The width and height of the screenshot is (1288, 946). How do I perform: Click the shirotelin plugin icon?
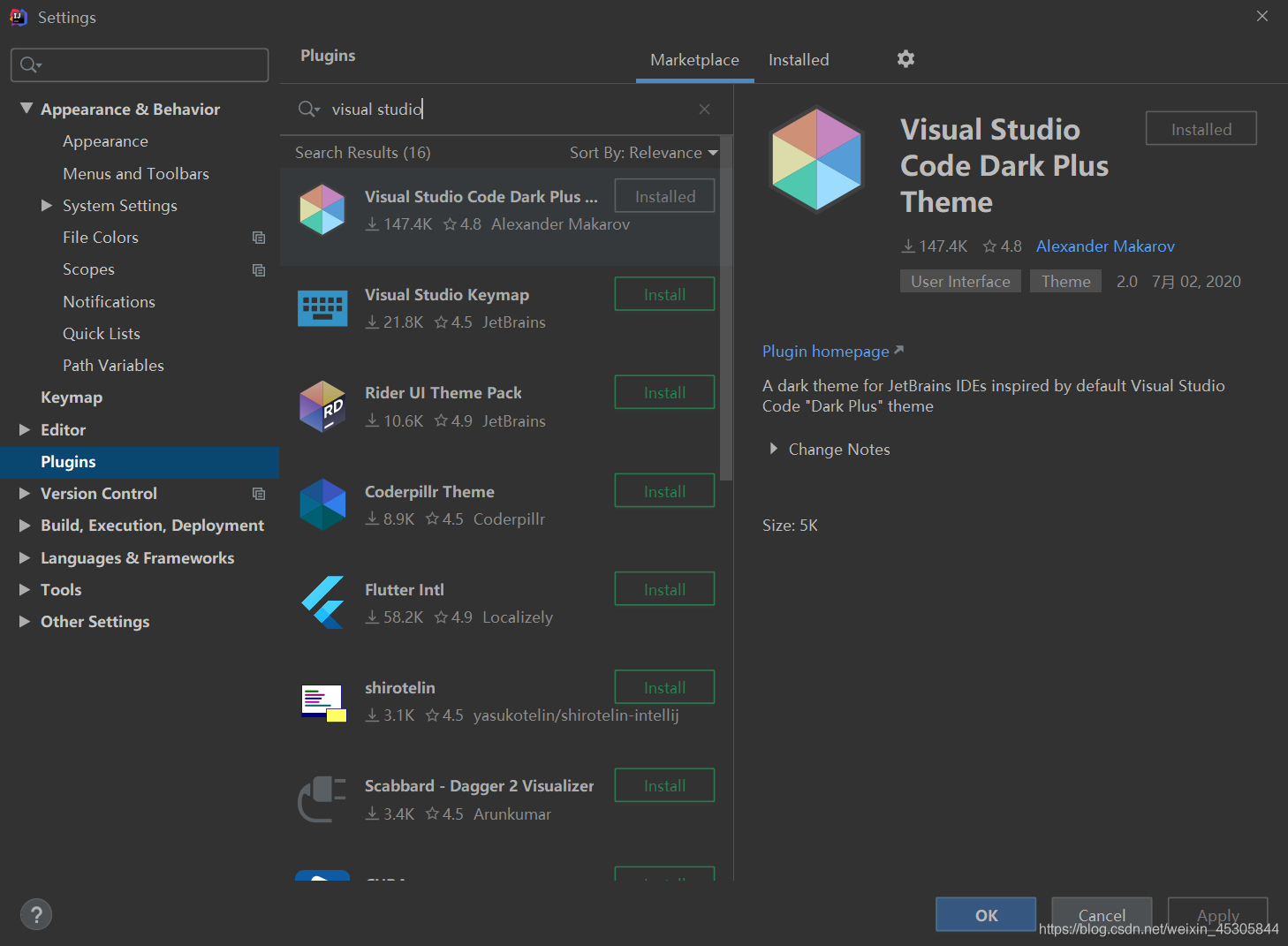(x=323, y=703)
